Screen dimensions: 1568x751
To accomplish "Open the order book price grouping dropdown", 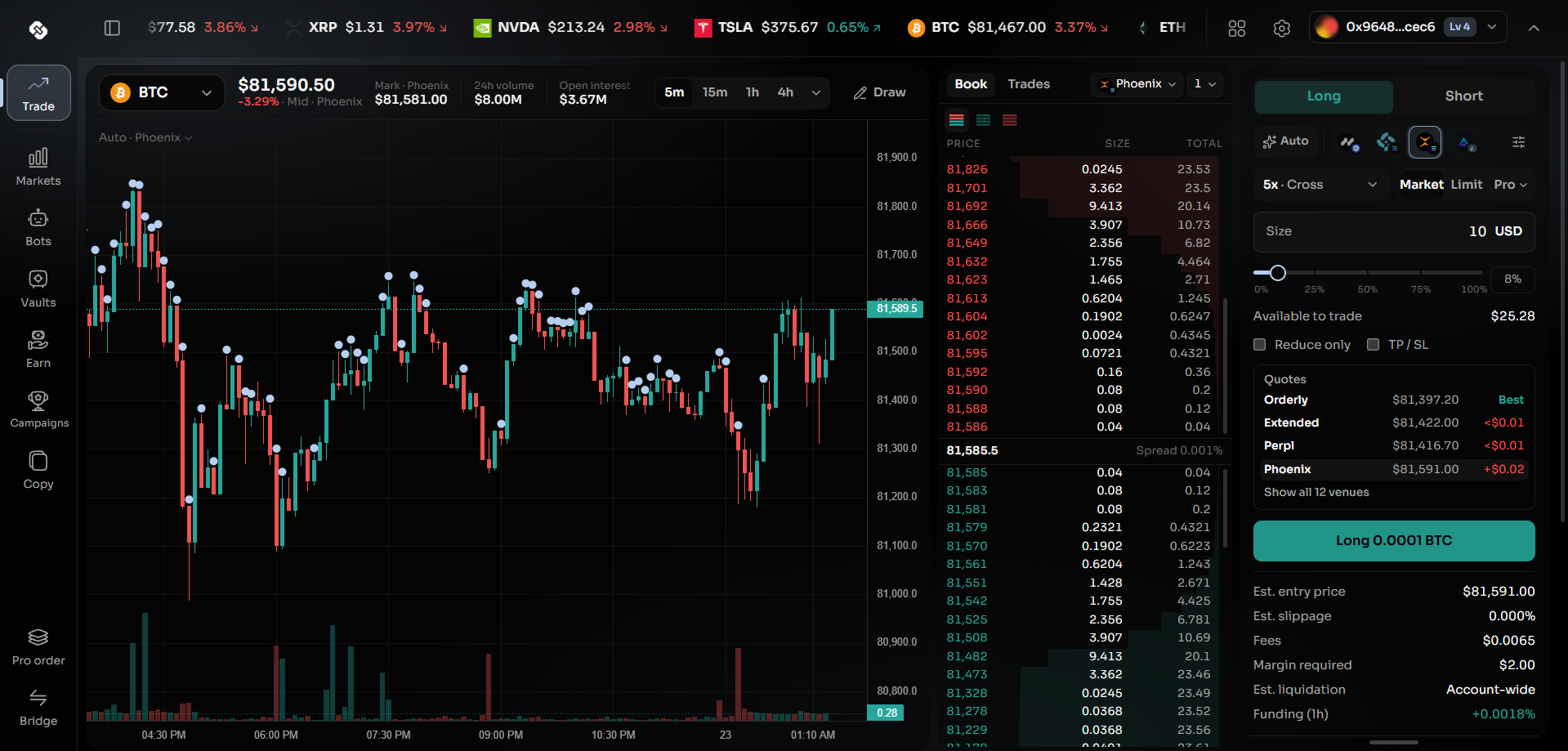I will click(x=1205, y=84).
